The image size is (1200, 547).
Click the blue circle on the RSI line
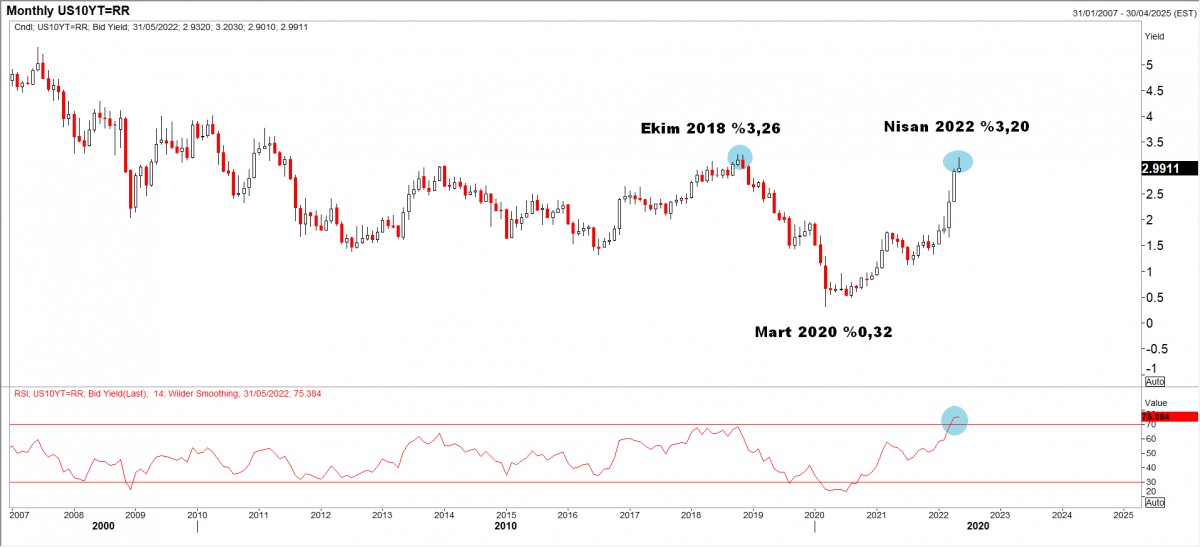[954, 421]
